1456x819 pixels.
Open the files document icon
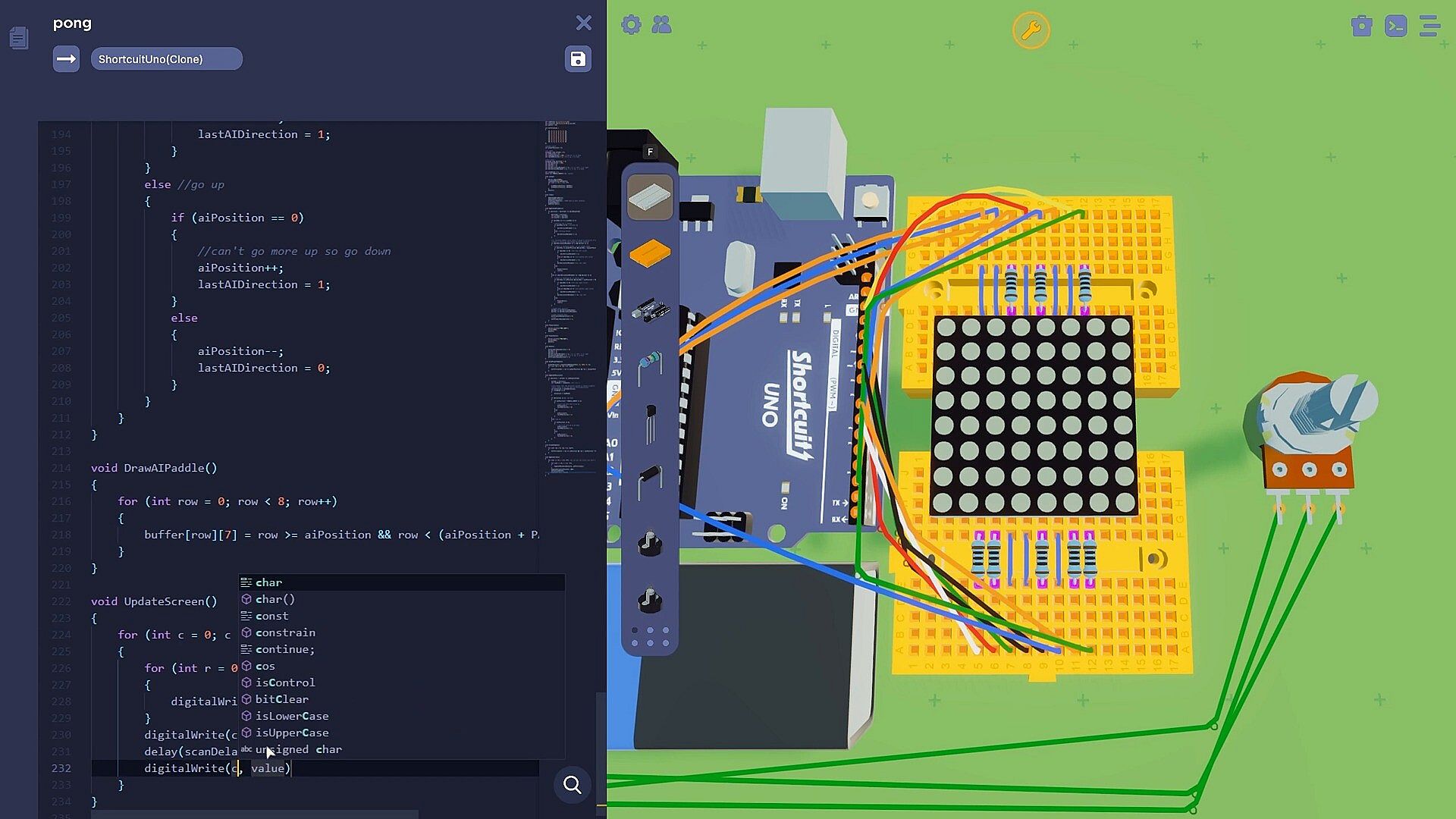coord(19,38)
